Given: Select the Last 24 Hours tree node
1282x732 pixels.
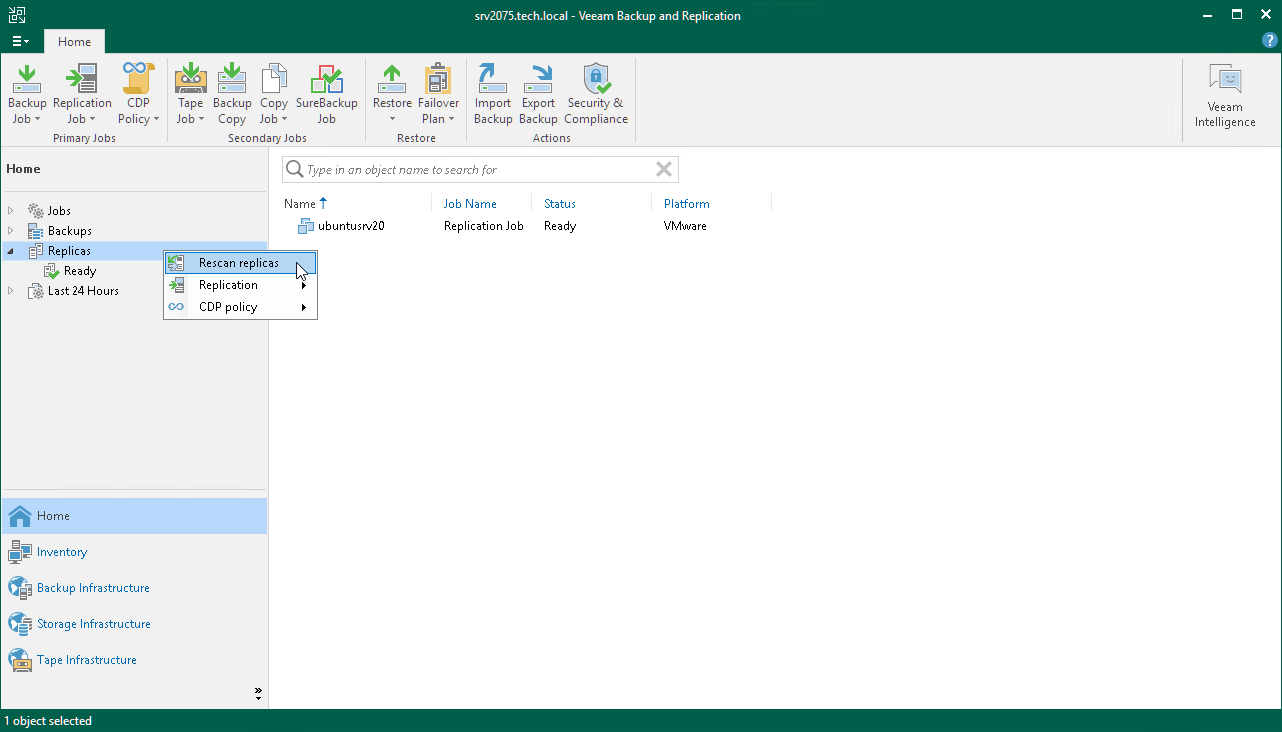Looking at the screenshot, I should pyautogui.click(x=83, y=291).
